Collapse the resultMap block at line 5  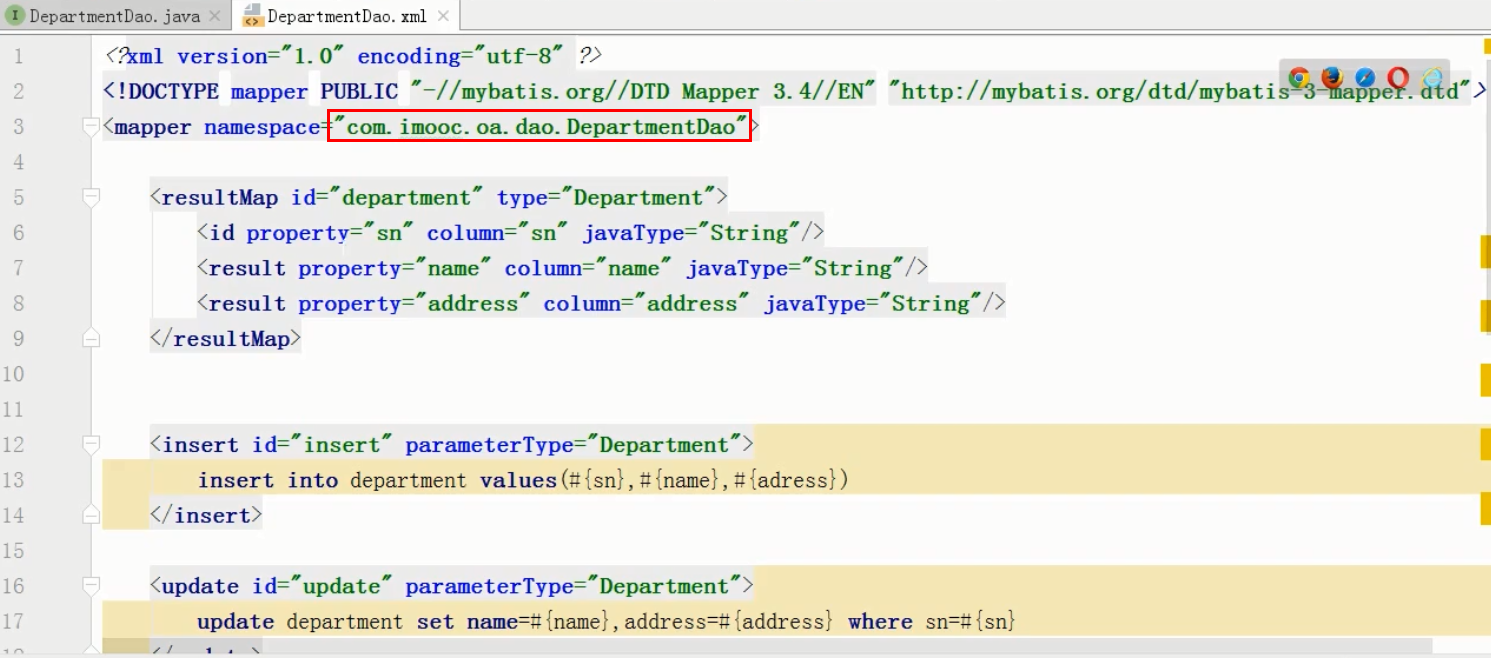[92, 197]
